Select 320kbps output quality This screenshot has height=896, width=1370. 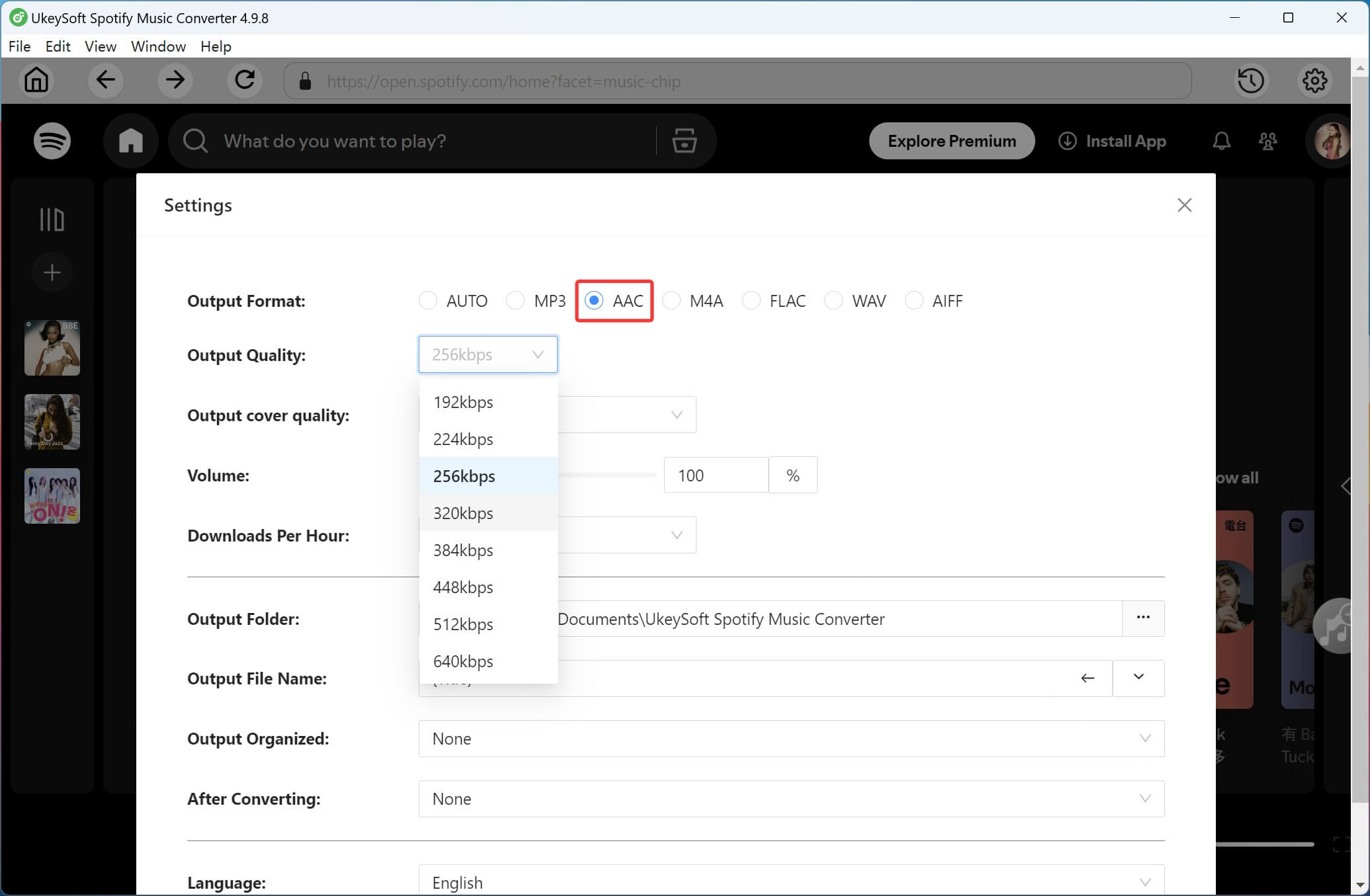[x=463, y=513]
